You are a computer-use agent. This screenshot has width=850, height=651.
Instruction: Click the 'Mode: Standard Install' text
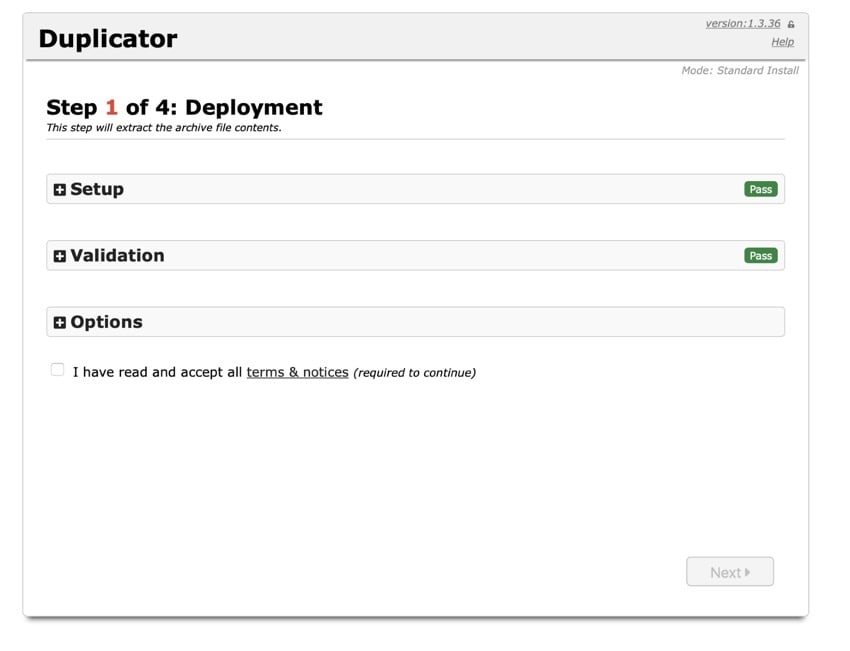[x=739, y=71]
